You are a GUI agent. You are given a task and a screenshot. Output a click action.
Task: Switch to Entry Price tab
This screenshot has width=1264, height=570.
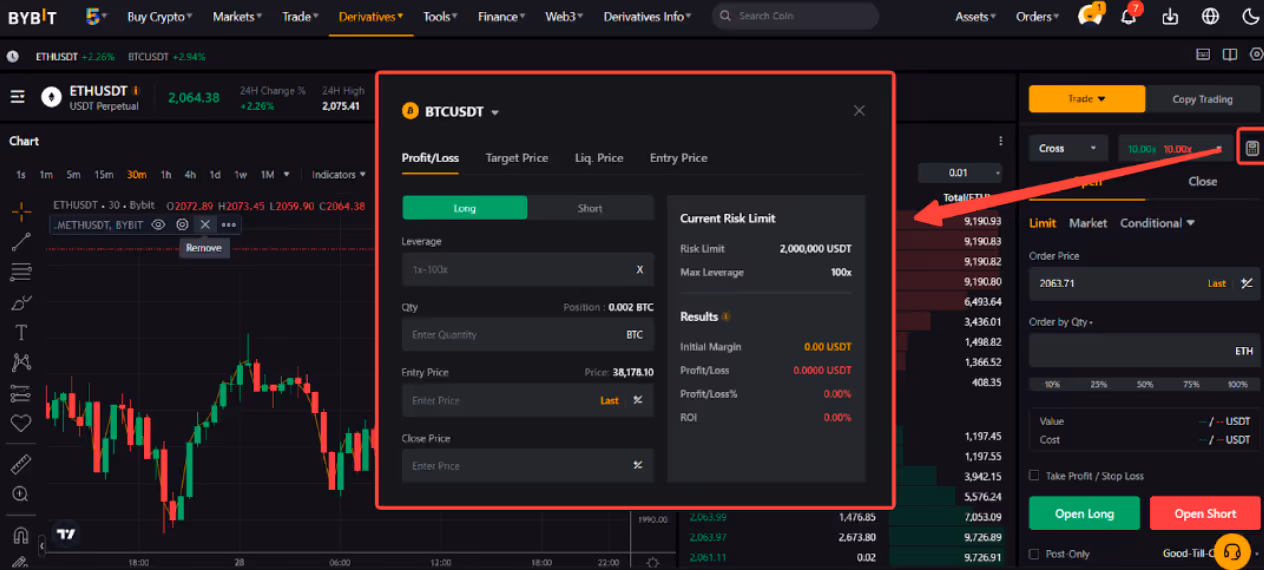(x=678, y=158)
